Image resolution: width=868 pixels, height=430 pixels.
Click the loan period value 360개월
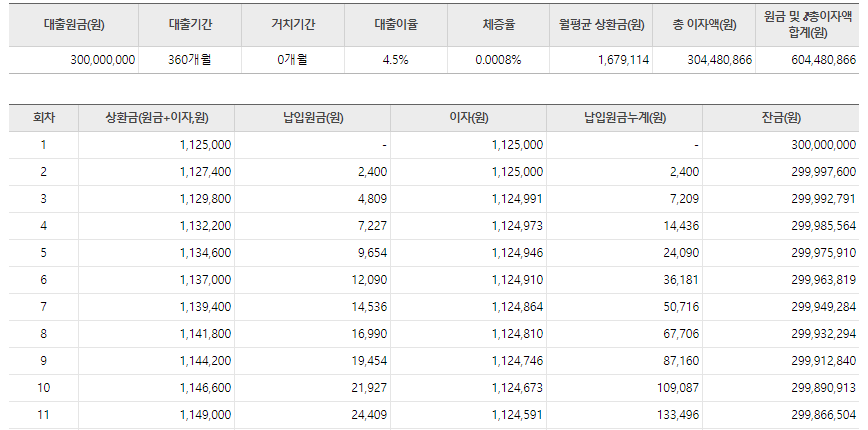(190, 60)
